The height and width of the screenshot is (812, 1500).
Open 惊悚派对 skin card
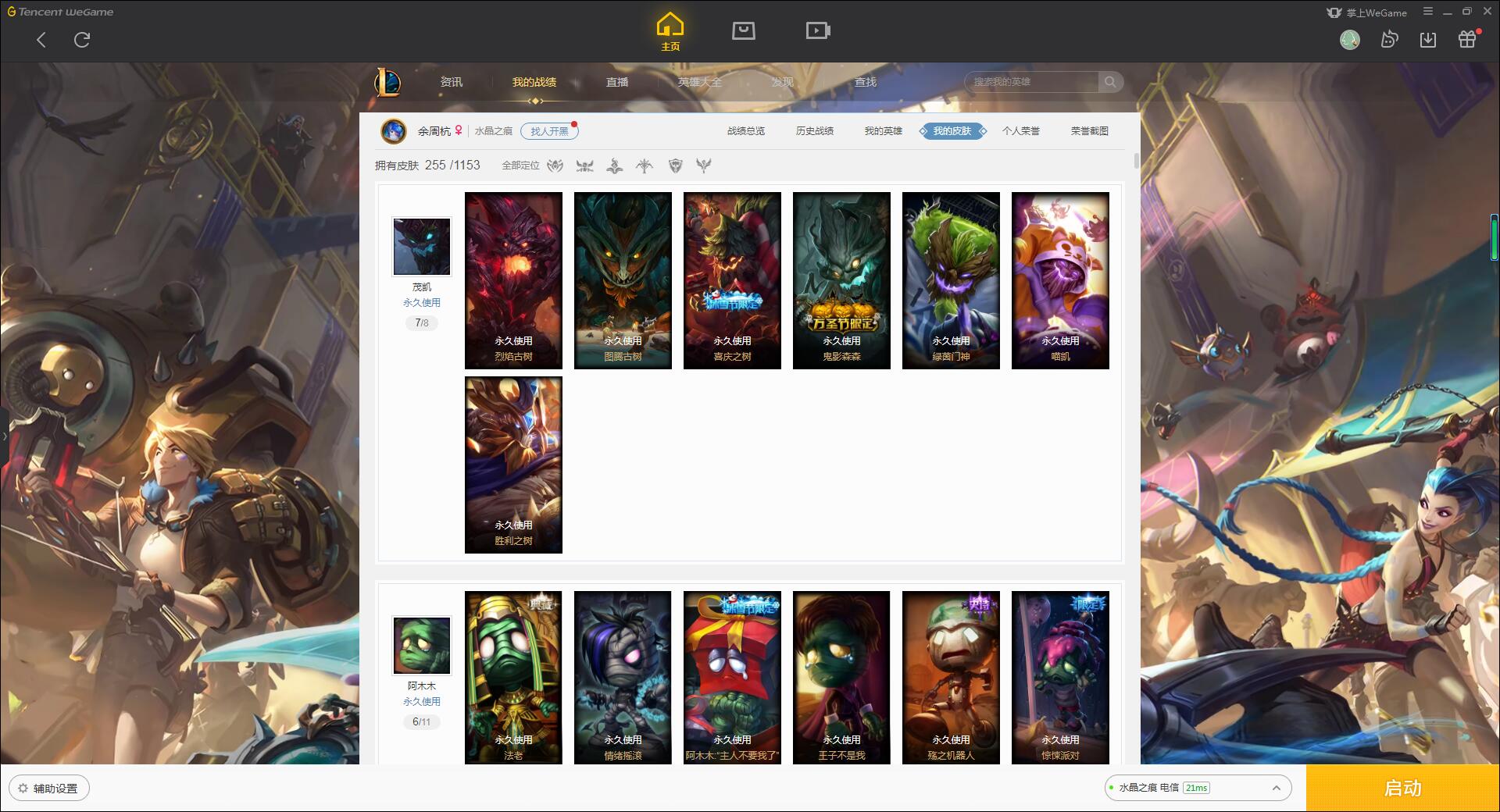tap(1060, 677)
